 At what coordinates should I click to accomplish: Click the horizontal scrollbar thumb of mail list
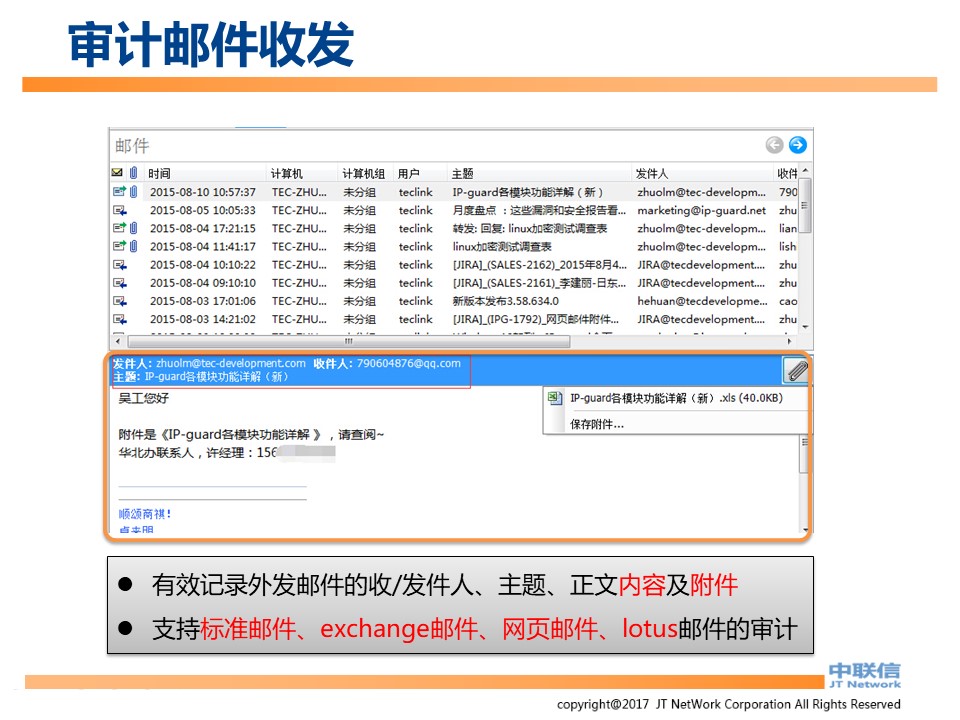[349, 341]
